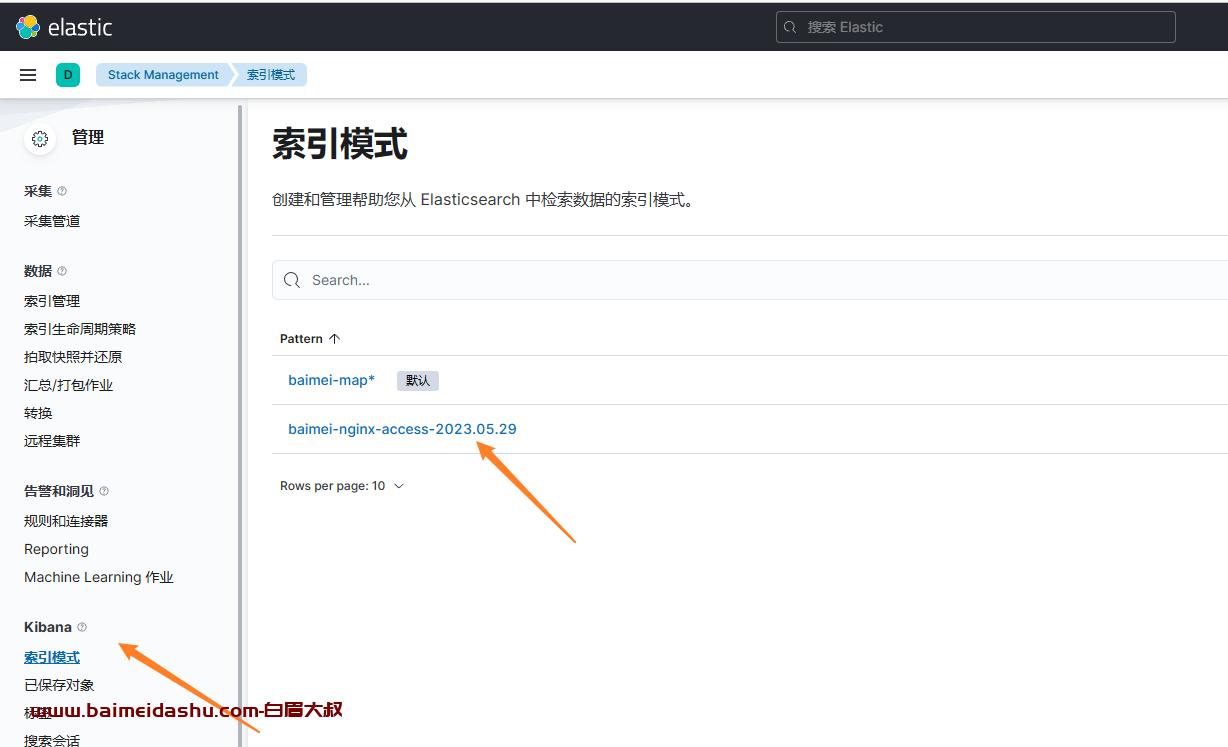This screenshot has width=1228, height=747.
Task: Click the Elastic logo
Action: (x=64, y=27)
